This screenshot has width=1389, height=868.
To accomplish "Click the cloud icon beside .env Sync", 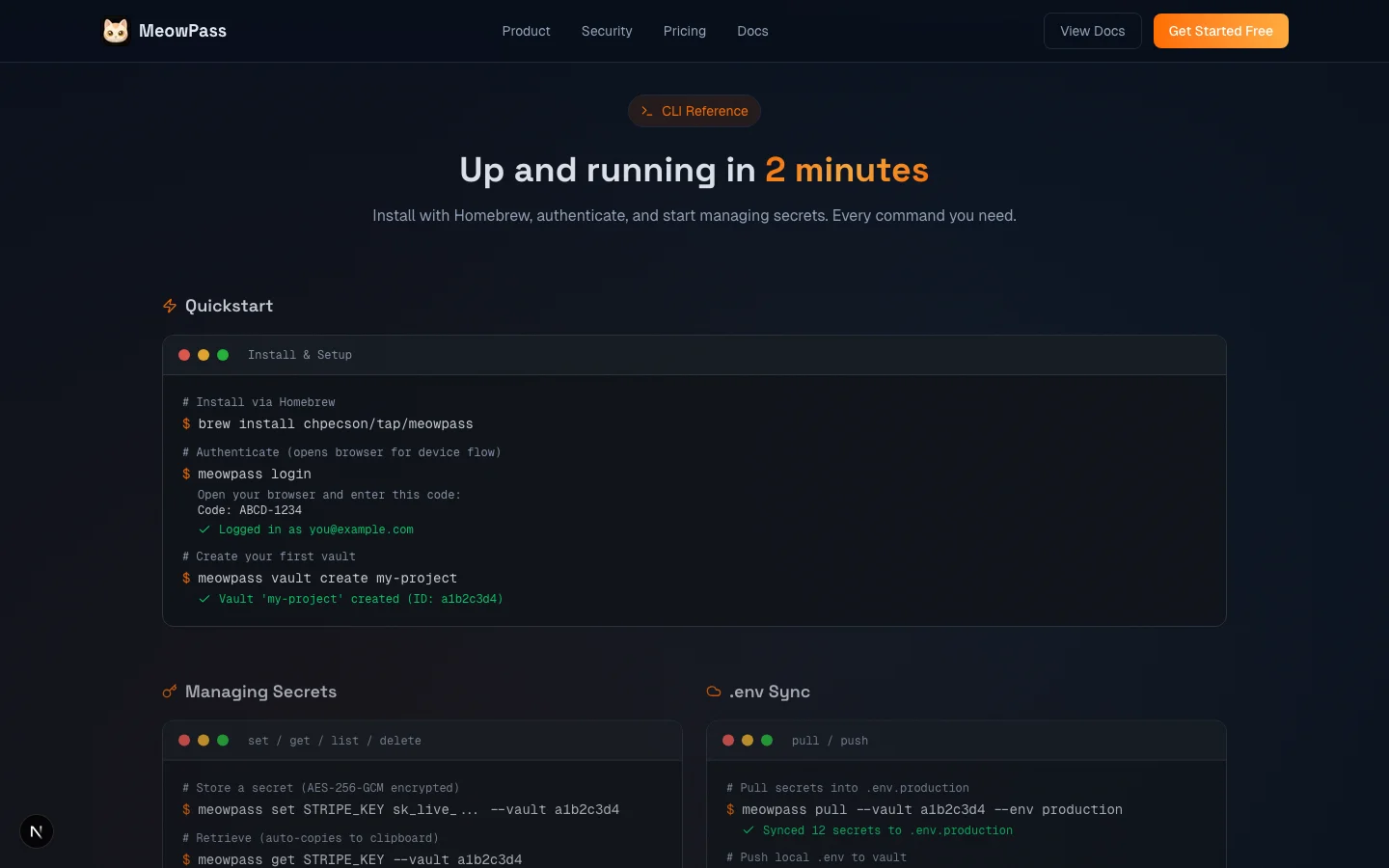I will (714, 692).
